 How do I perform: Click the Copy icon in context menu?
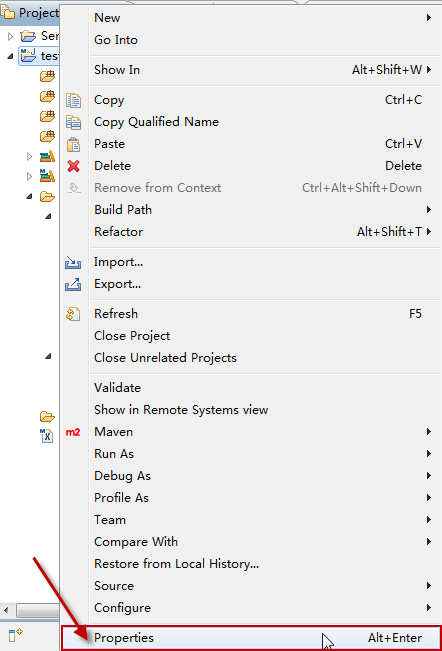tap(73, 100)
